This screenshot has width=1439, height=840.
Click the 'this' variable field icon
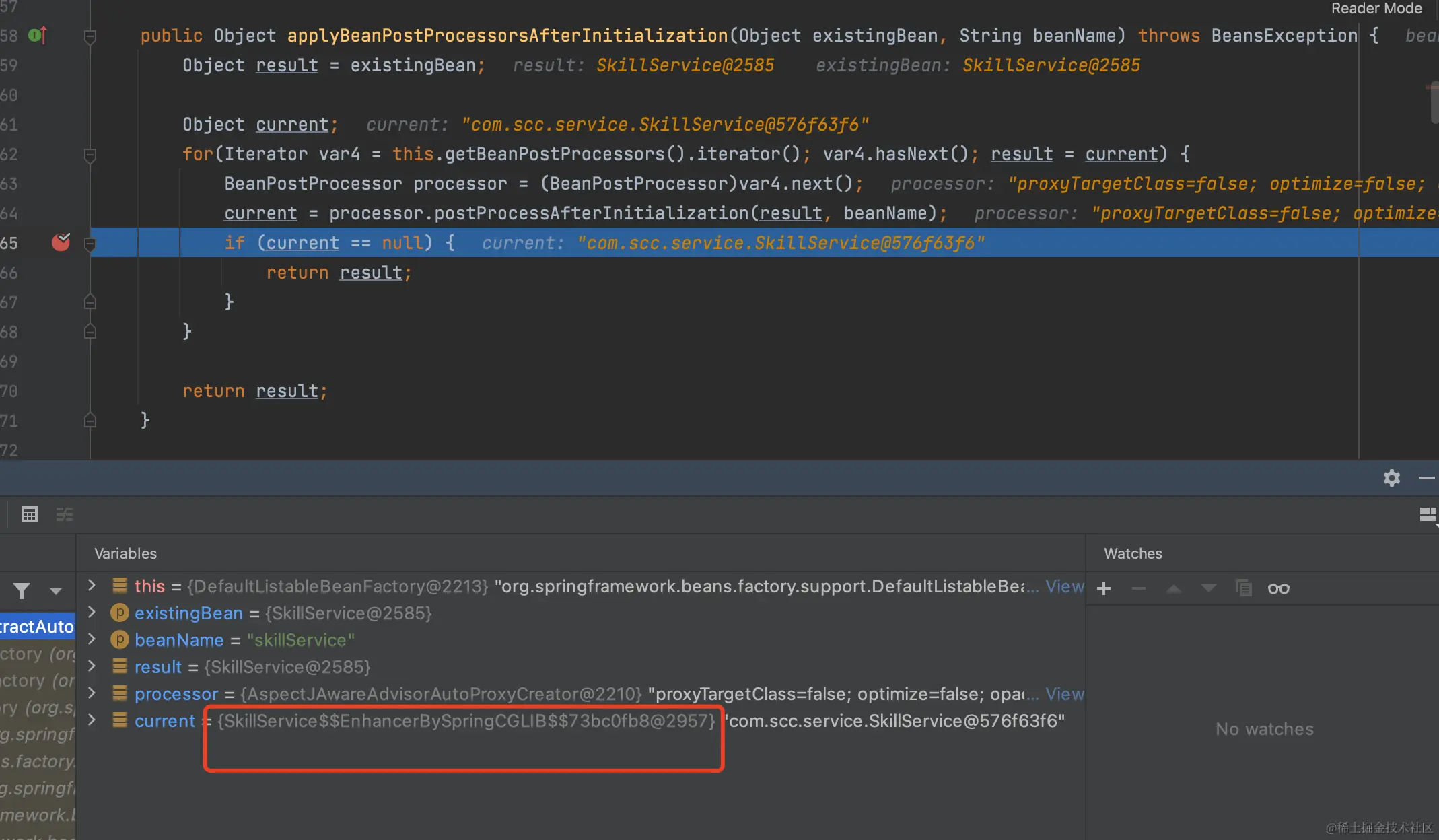pyautogui.click(x=119, y=586)
